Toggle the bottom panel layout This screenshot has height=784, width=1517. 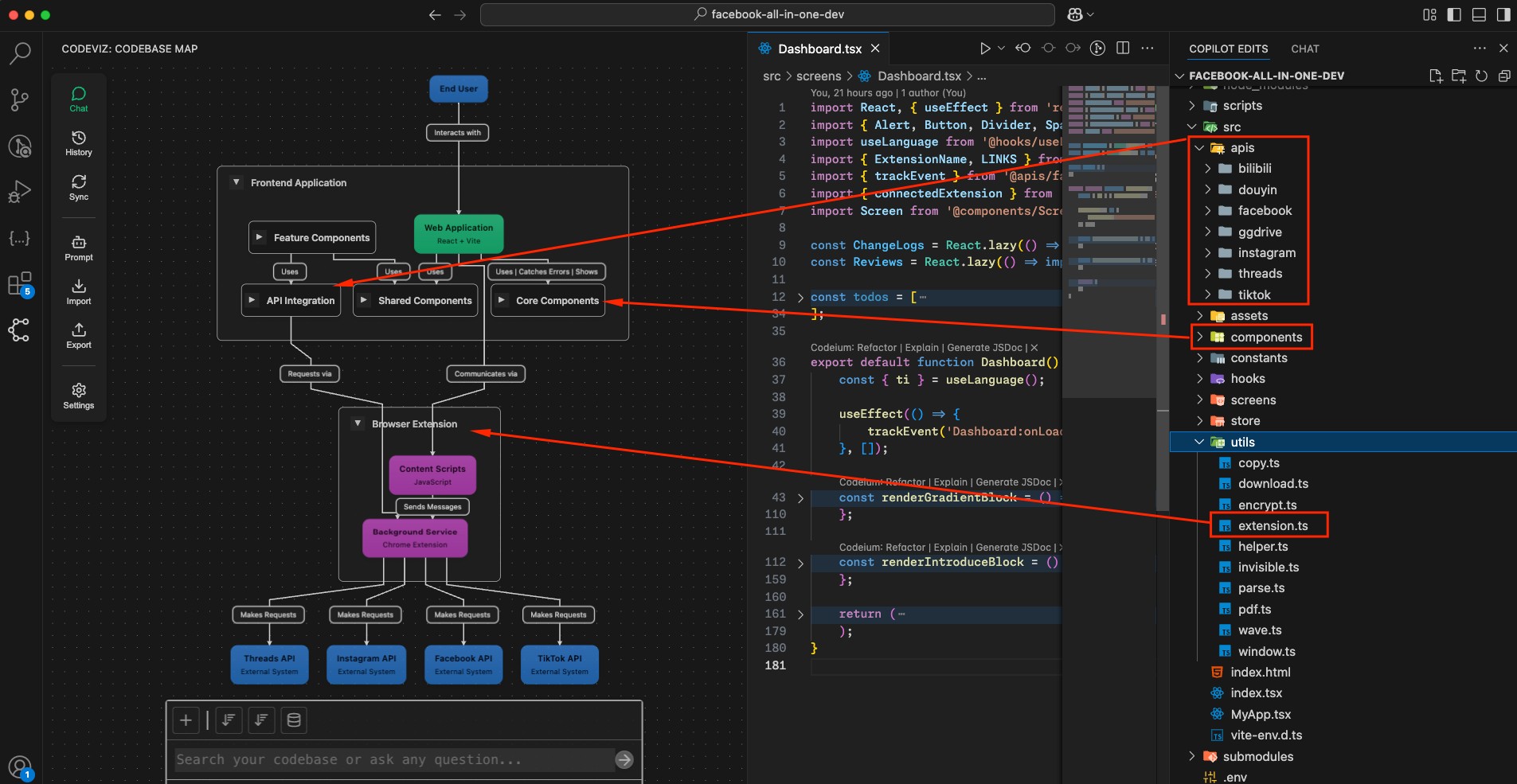tap(1479, 14)
